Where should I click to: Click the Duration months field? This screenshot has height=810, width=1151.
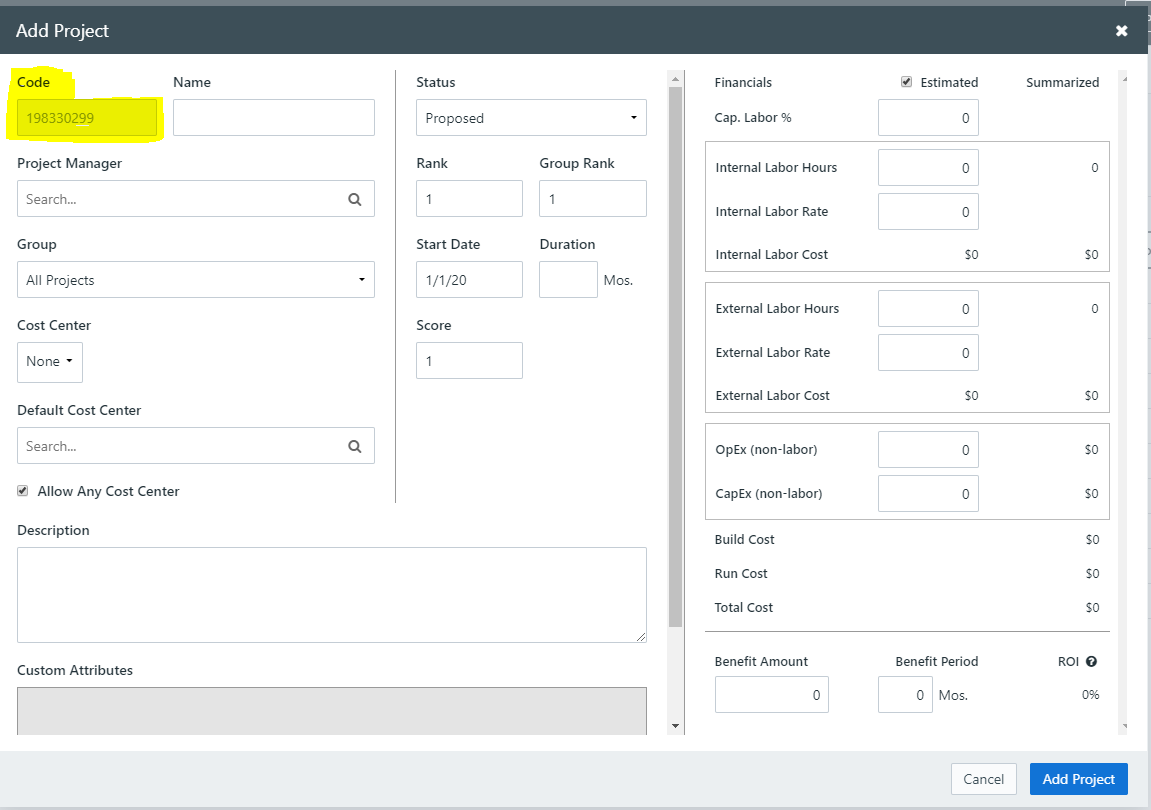(x=568, y=280)
